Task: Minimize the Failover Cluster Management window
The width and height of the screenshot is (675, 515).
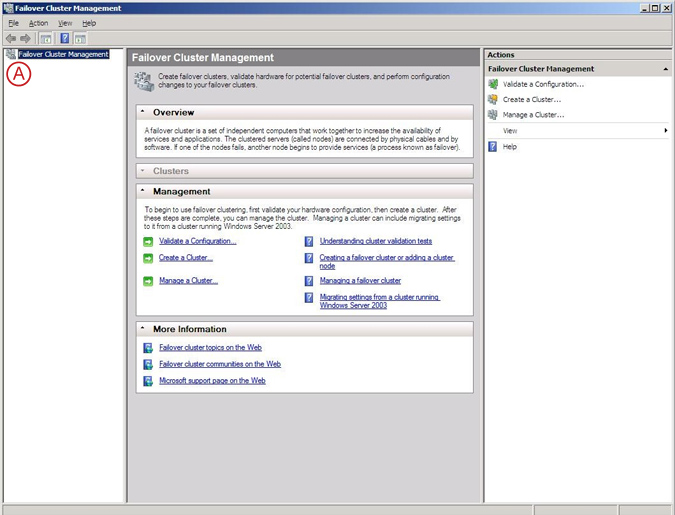Action: [x=644, y=8]
